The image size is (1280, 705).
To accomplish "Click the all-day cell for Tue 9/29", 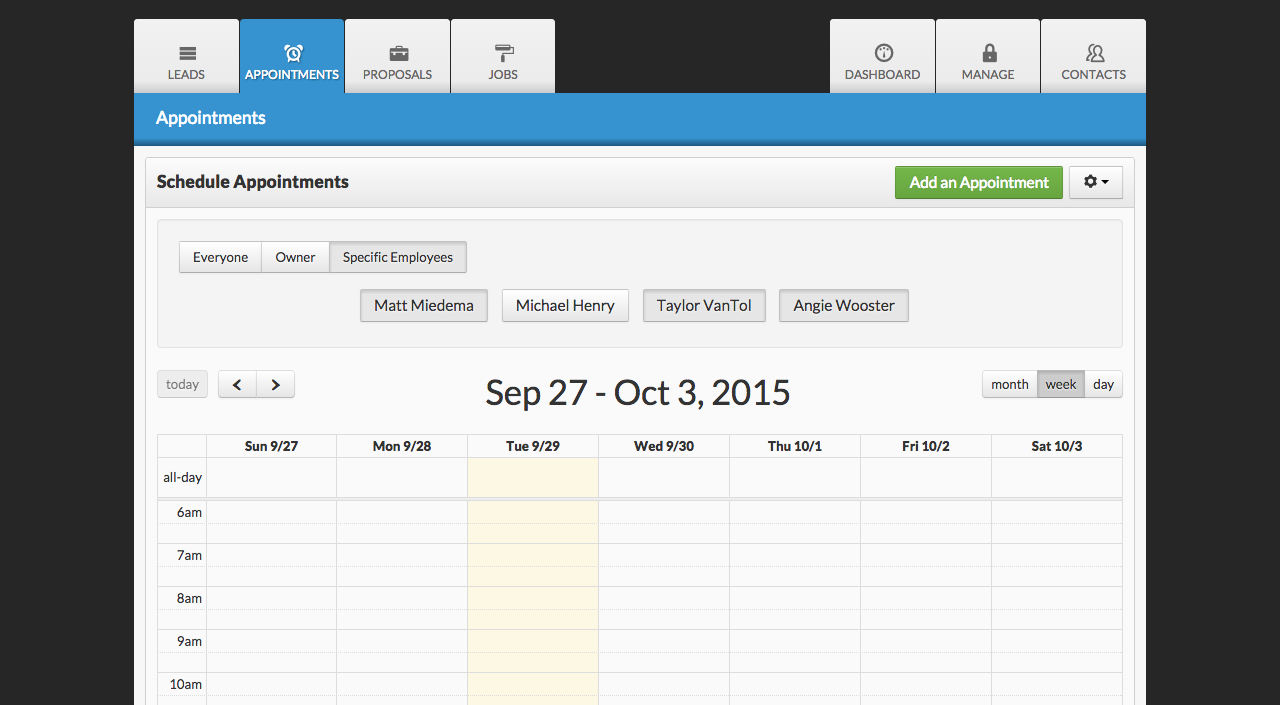I will tap(533, 477).
